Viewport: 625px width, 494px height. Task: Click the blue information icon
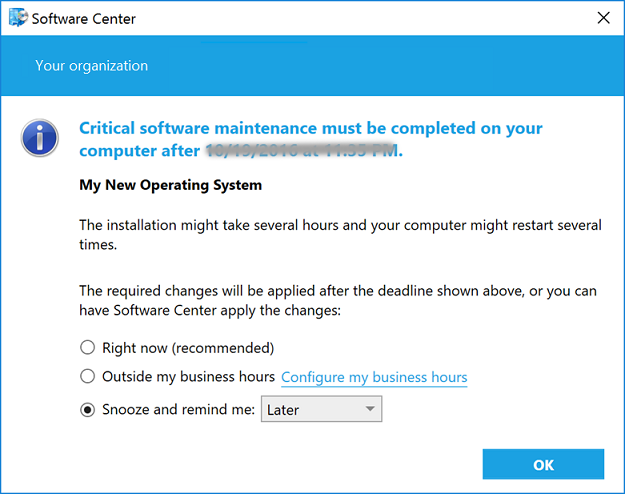pos(40,139)
